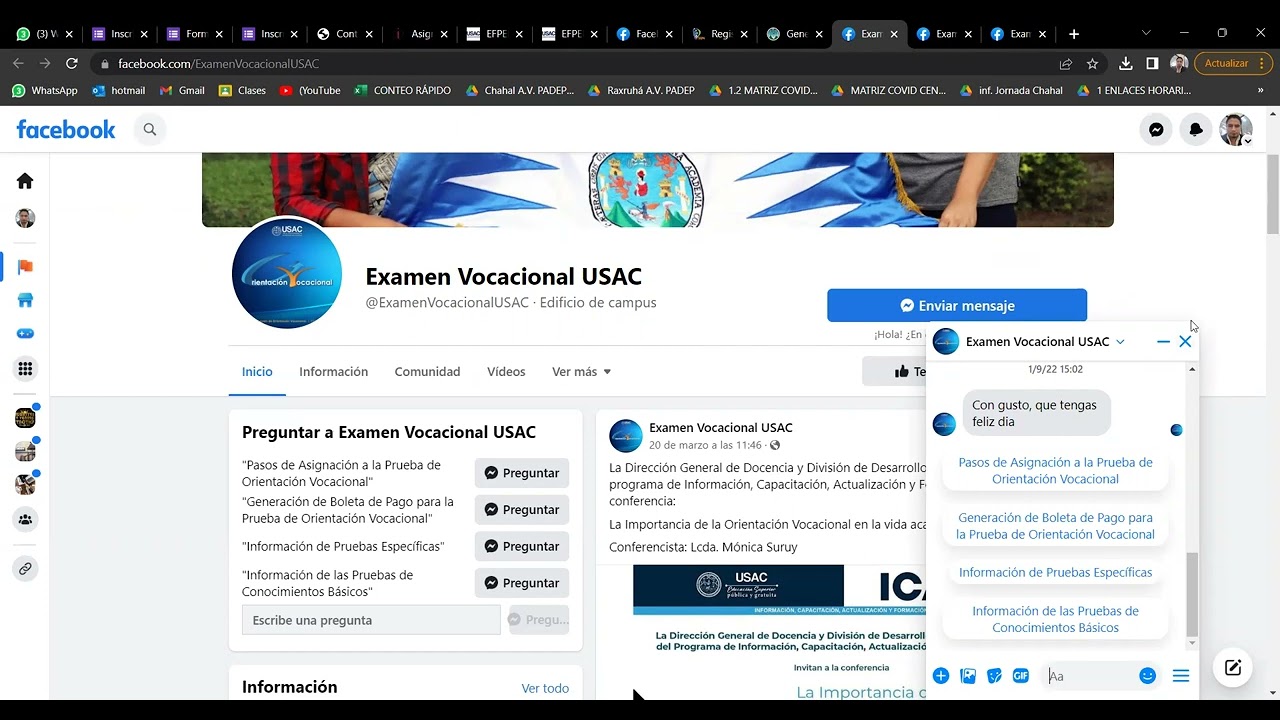Expand the browser tab search chevron

point(1146,33)
